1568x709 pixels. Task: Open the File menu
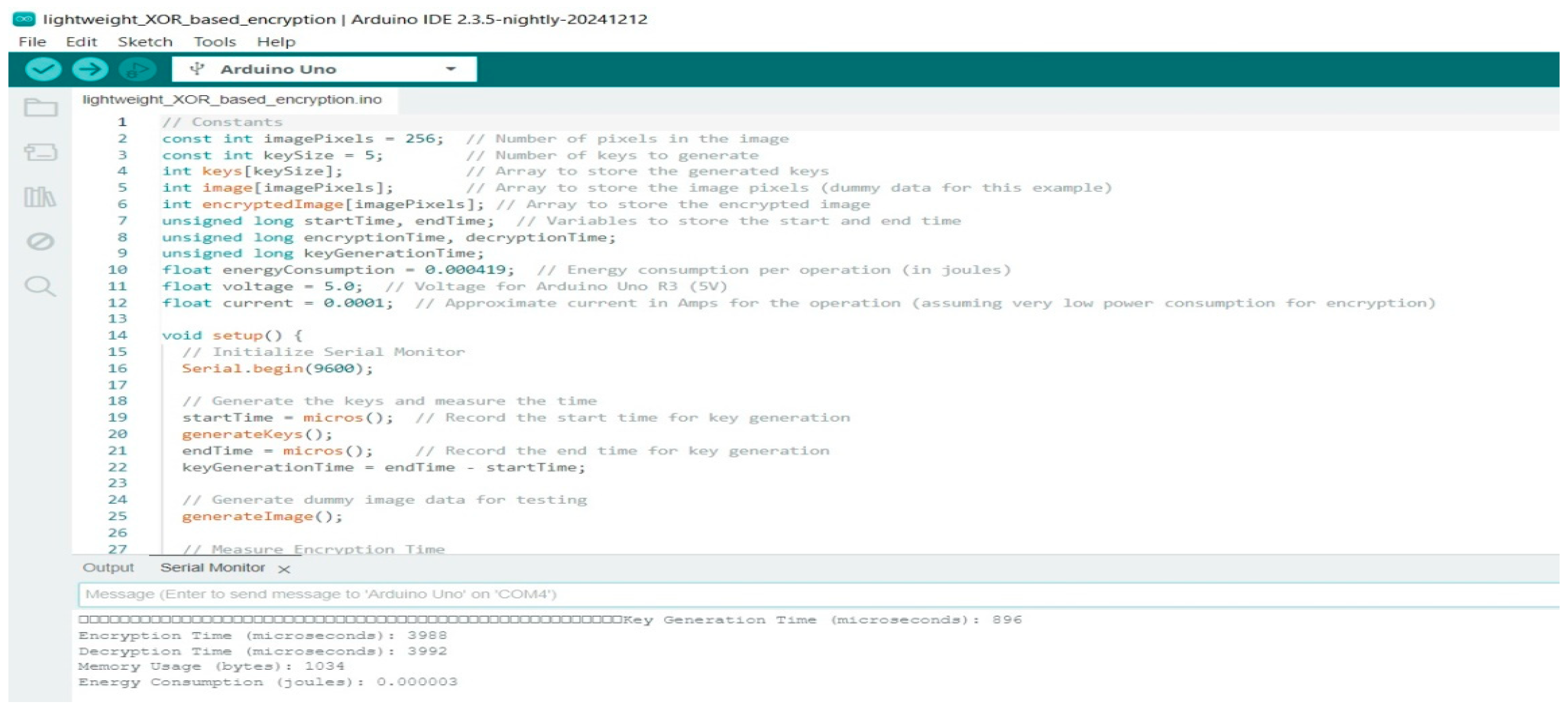click(x=32, y=42)
